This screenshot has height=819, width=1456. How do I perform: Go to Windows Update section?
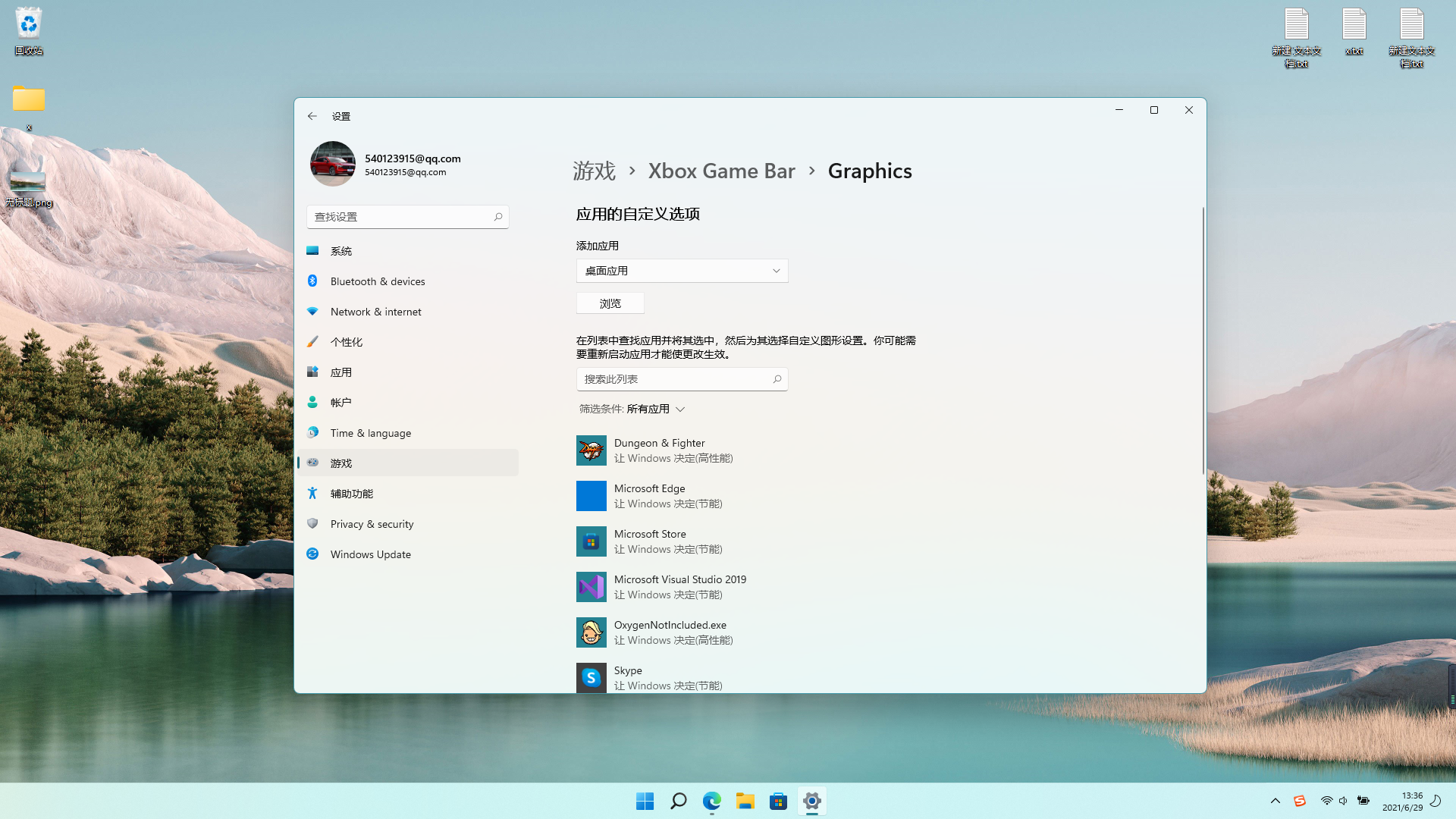pos(370,554)
